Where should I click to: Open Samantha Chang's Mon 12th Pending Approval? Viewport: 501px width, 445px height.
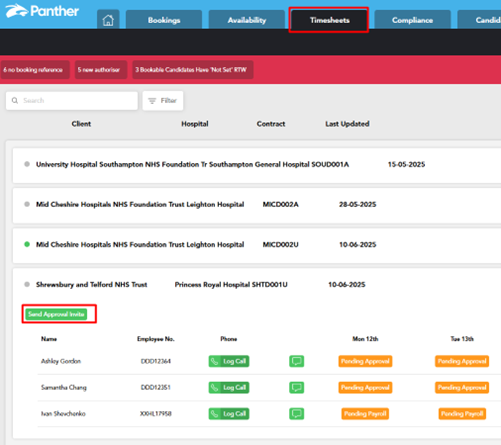pyautogui.click(x=365, y=387)
